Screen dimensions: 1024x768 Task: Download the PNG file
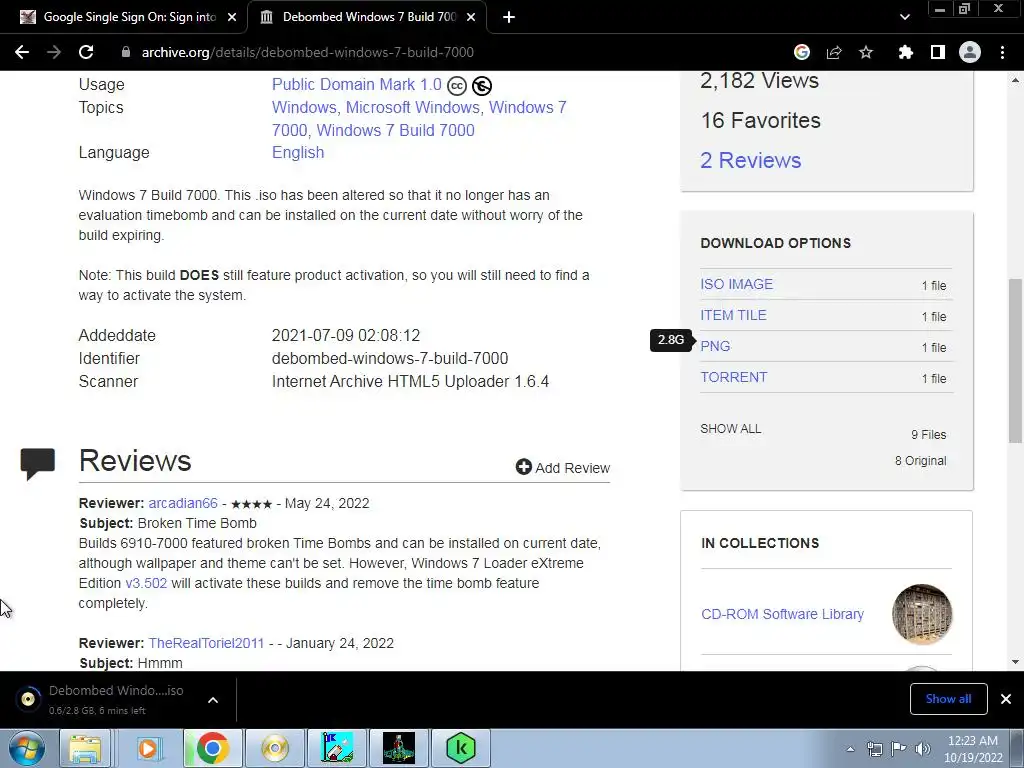coord(715,346)
